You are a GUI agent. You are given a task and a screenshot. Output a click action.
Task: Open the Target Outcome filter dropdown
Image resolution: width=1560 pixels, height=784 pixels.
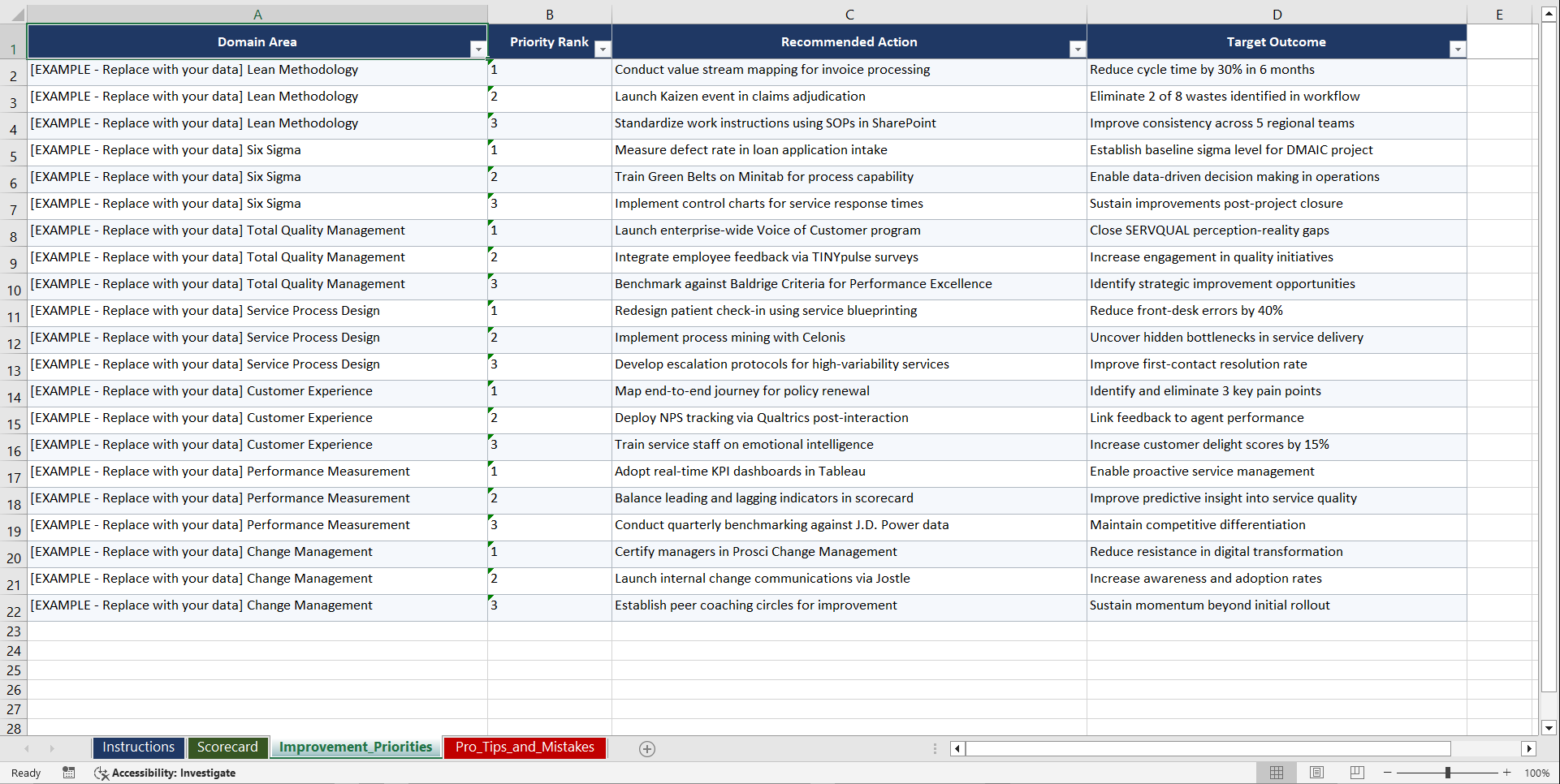(x=1458, y=50)
